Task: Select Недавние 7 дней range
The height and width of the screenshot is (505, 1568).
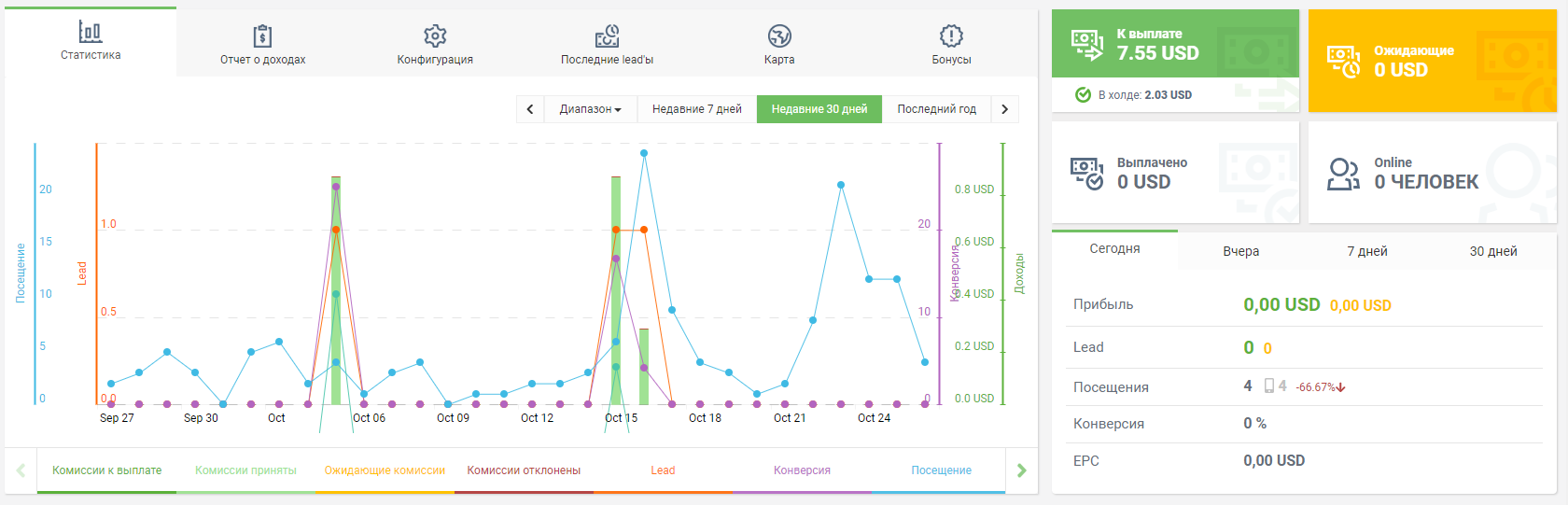Action: tap(696, 109)
